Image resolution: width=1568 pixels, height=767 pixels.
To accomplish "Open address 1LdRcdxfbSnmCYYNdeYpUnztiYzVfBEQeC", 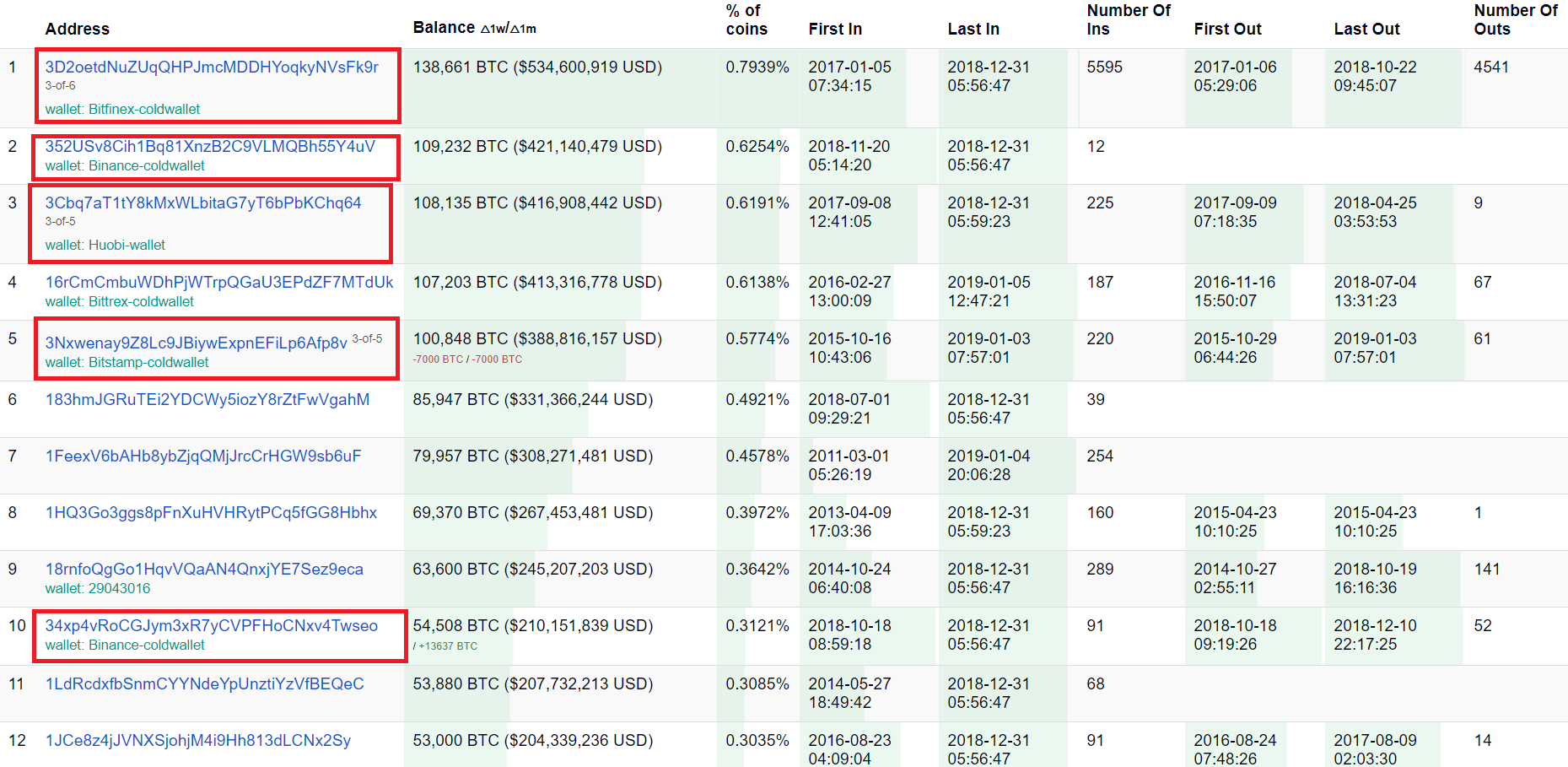I will [205, 683].
